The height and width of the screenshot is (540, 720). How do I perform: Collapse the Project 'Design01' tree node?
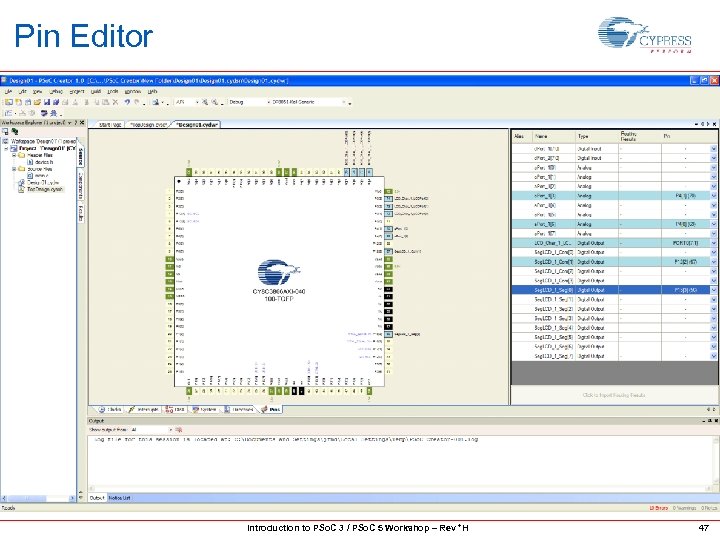[x=6, y=148]
